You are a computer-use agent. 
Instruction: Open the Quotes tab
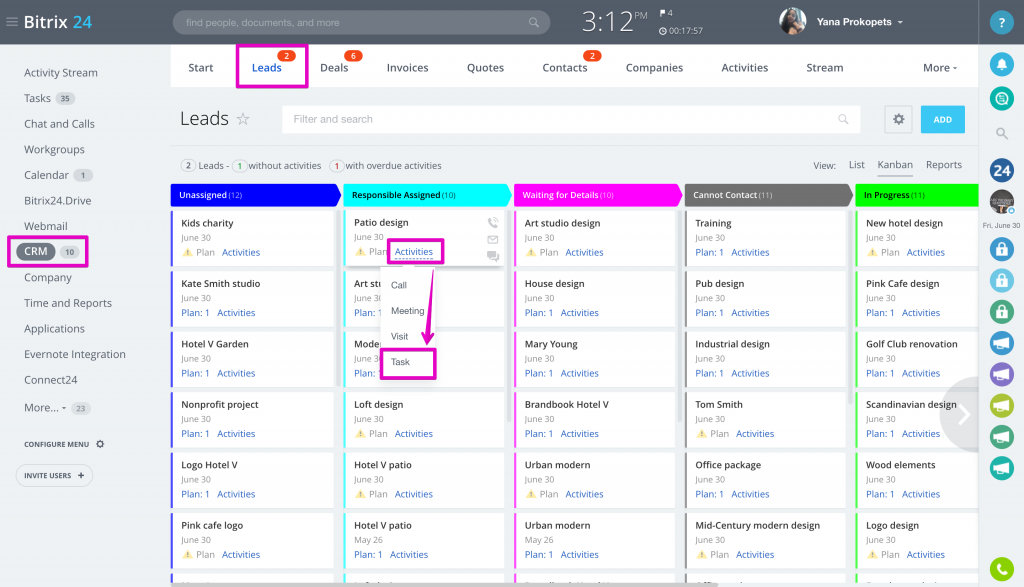coord(485,67)
